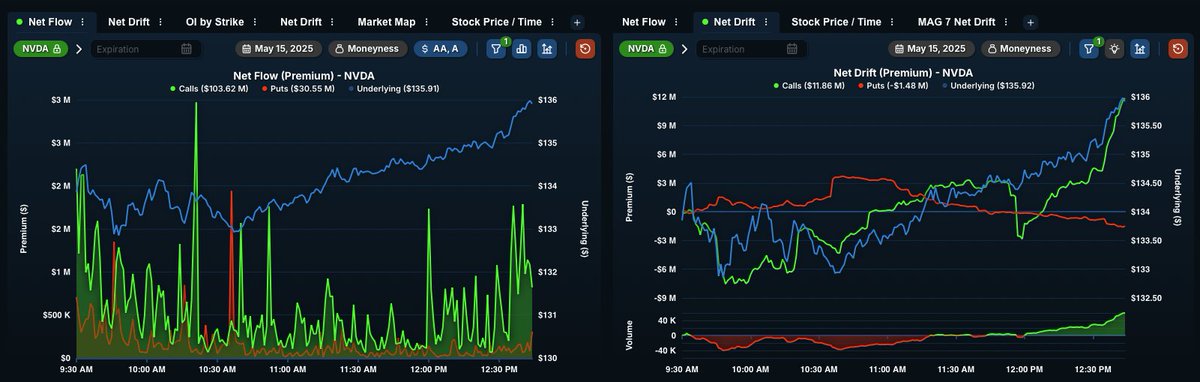This screenshot has height=382, width=1200.
Task: Toggle the Underlying ($135.92) legend series
Action: point(988,86)
